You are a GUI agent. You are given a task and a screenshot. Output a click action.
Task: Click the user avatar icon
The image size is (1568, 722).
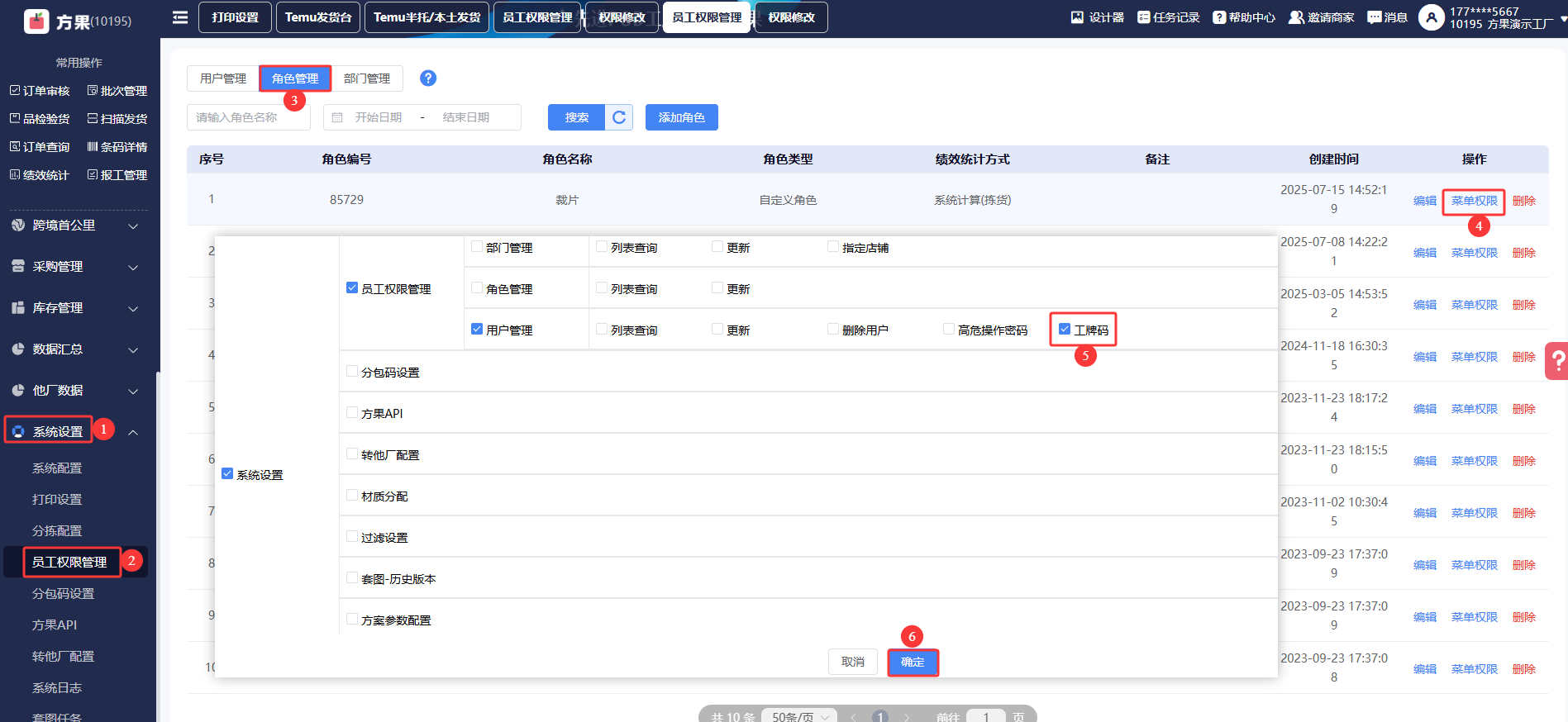(1431, 17)
